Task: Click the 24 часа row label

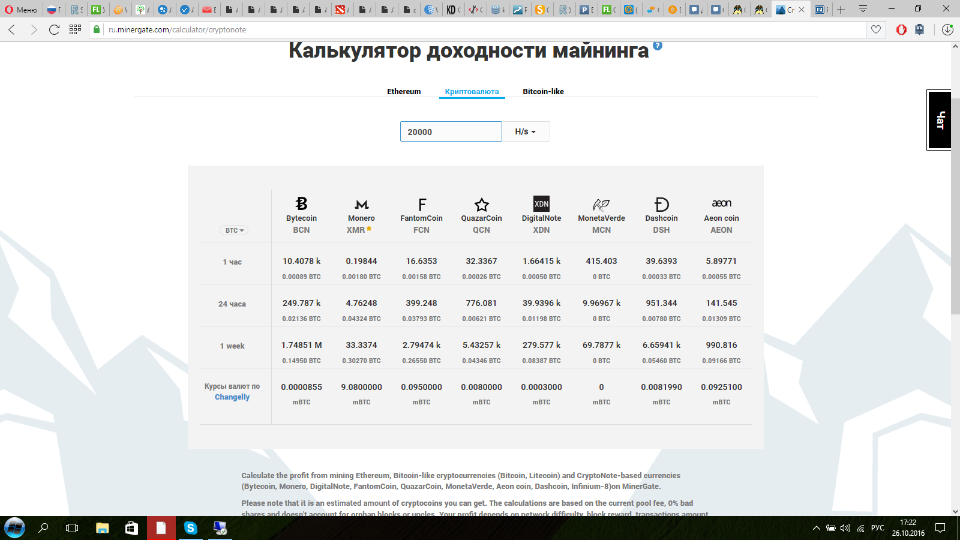Action: tap(232, 304)
